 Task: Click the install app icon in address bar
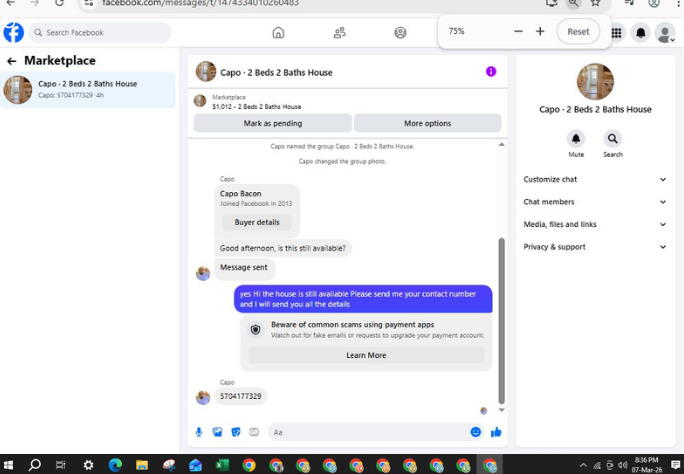click(x=551, y=3)
